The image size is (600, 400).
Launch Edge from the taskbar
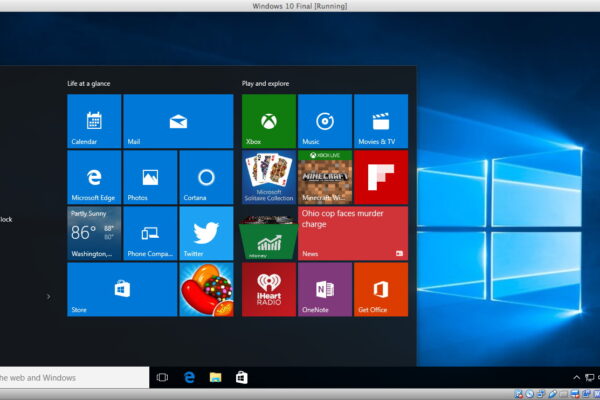(189, 378)
